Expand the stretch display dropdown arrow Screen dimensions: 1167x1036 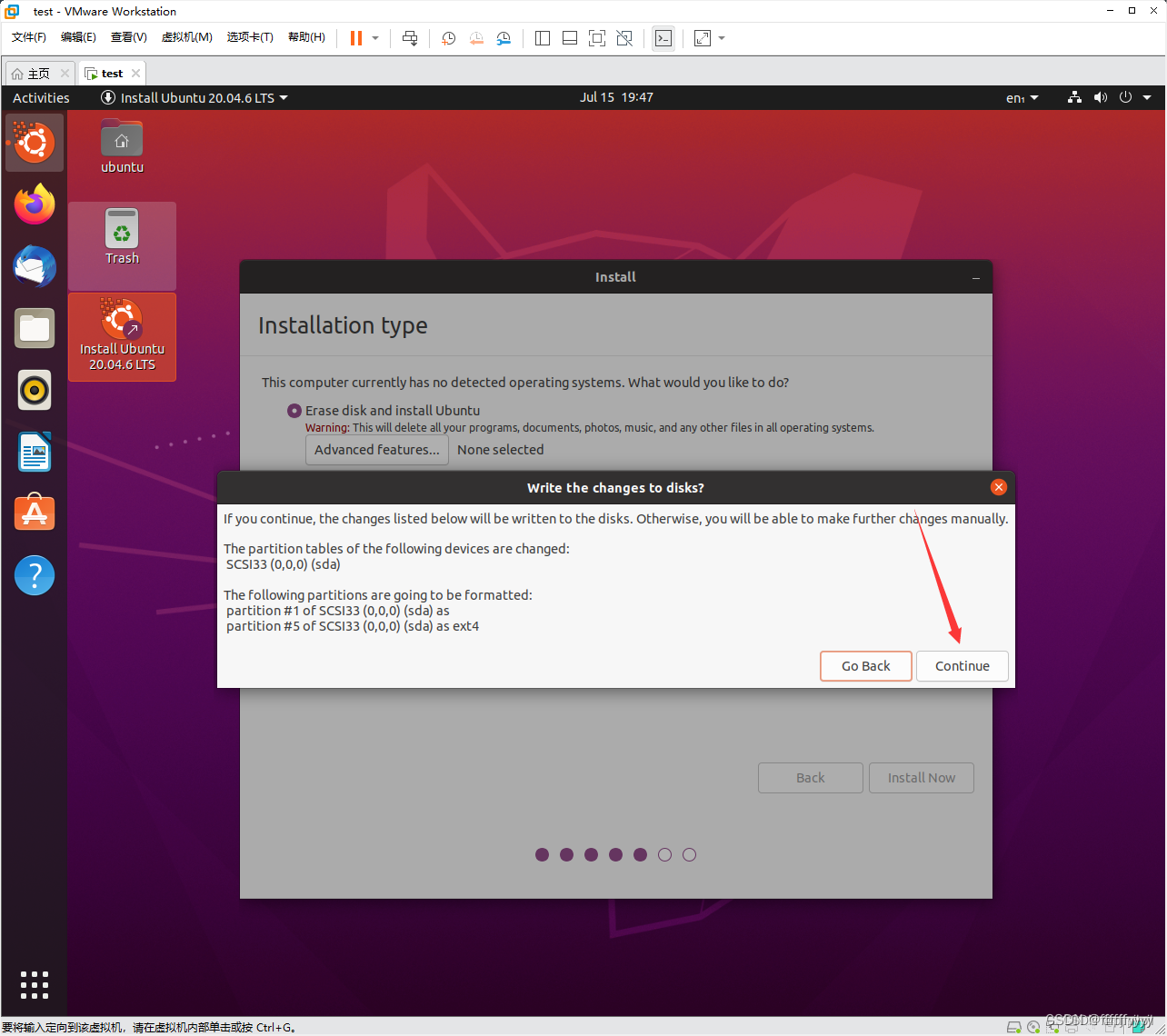(722, 38)
